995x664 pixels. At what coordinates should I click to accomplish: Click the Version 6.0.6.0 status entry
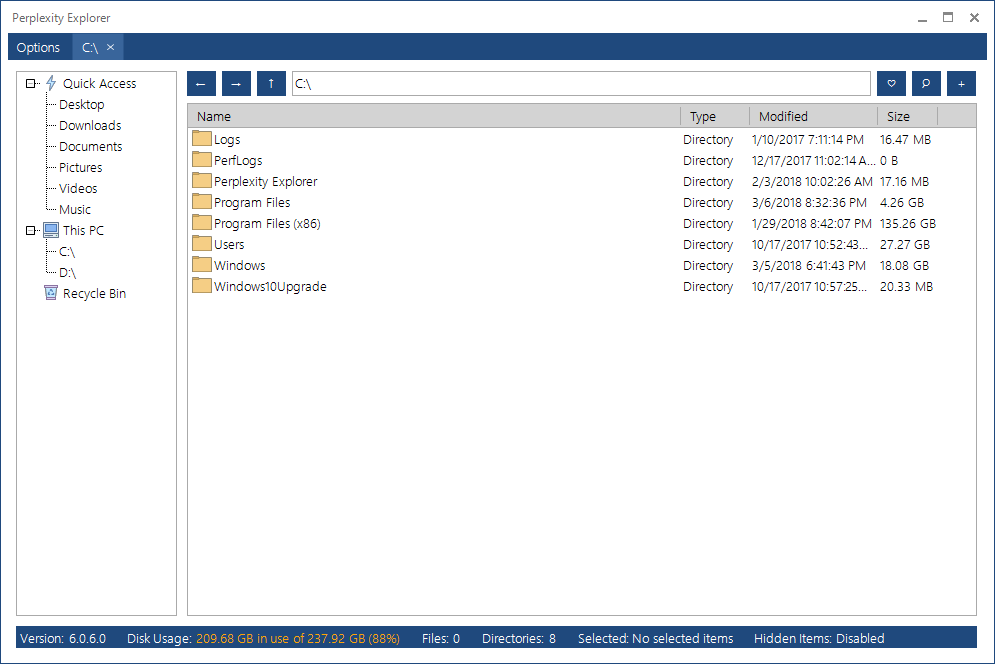[x=63, y=638]
